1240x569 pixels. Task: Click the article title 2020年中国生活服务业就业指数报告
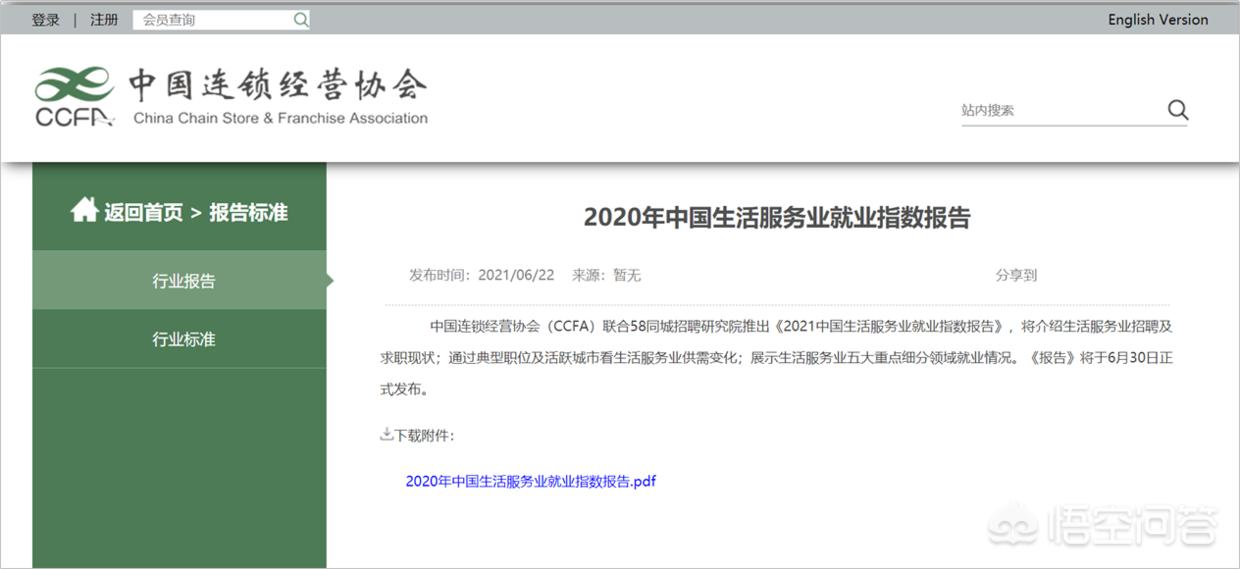(777, 218)
